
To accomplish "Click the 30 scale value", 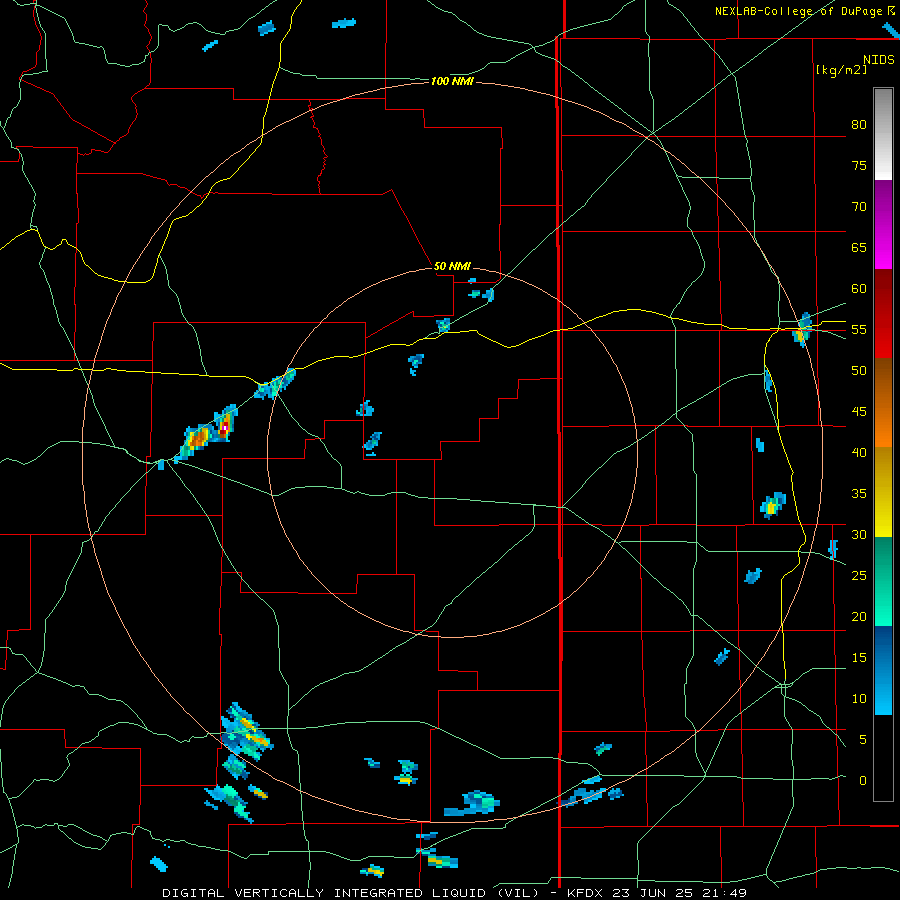I will (859, 534).
